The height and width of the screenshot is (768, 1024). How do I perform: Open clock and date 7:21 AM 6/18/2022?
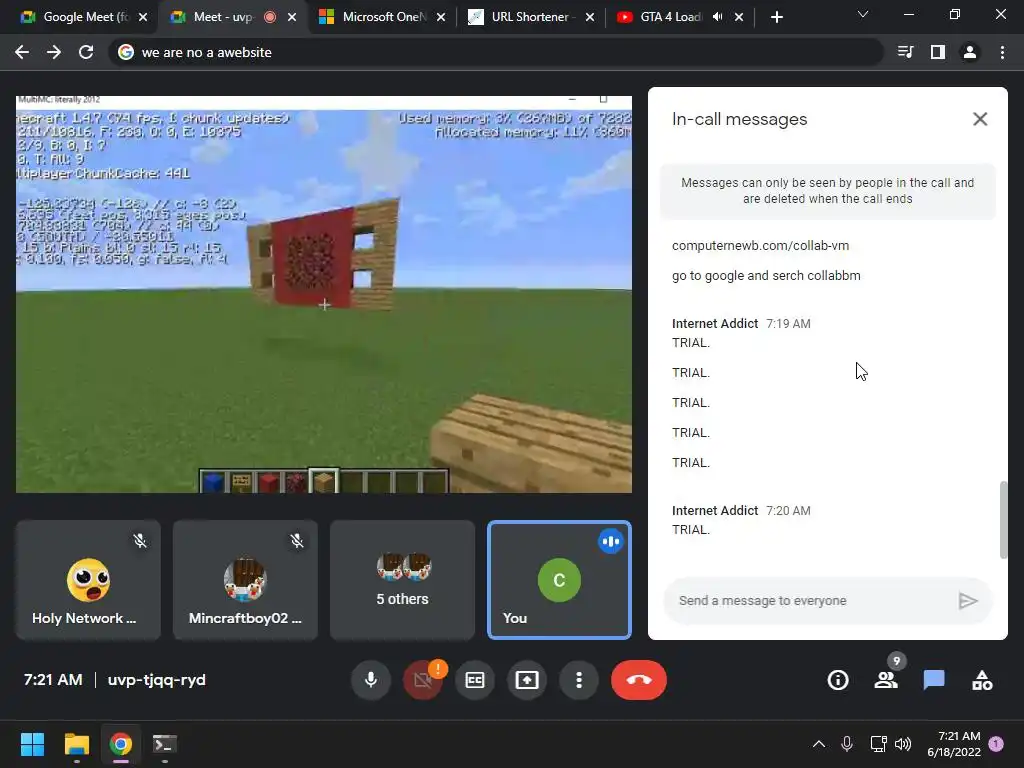pos(953,744)
